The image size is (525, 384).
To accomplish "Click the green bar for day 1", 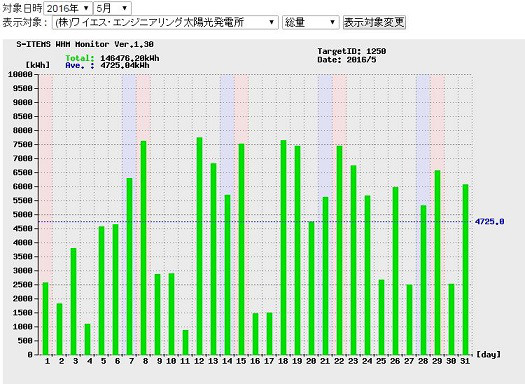I will click(x=46, y=318).
